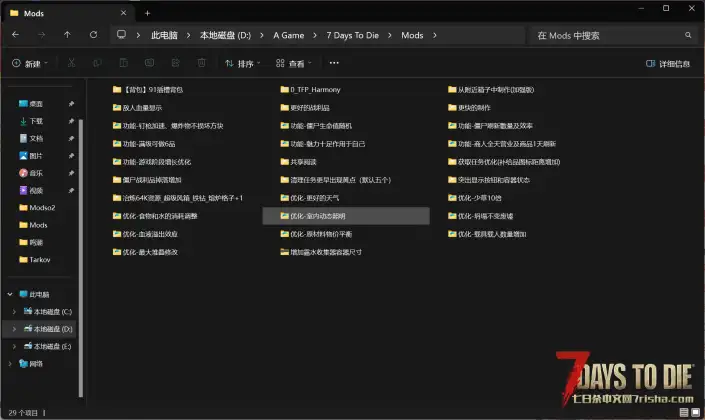The width and height of the screenshot is (705, 420).
Task: Select the 更快的制作 folder
Action: tap(469, 107)
